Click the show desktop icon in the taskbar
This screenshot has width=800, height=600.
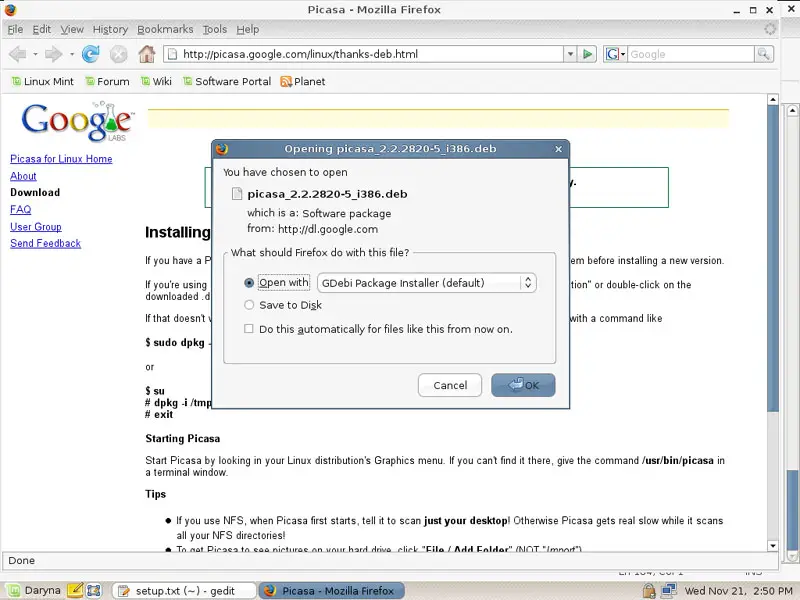[93, 591]
